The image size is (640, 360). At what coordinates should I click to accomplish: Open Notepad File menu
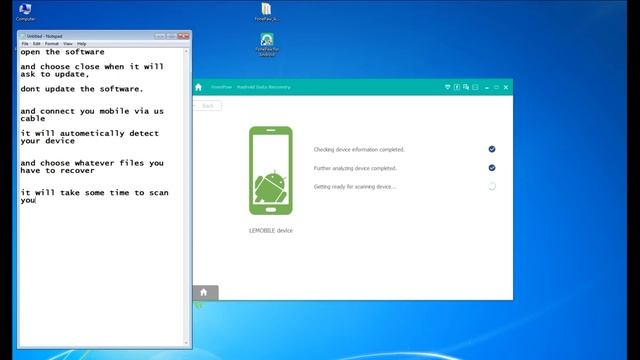25,44
